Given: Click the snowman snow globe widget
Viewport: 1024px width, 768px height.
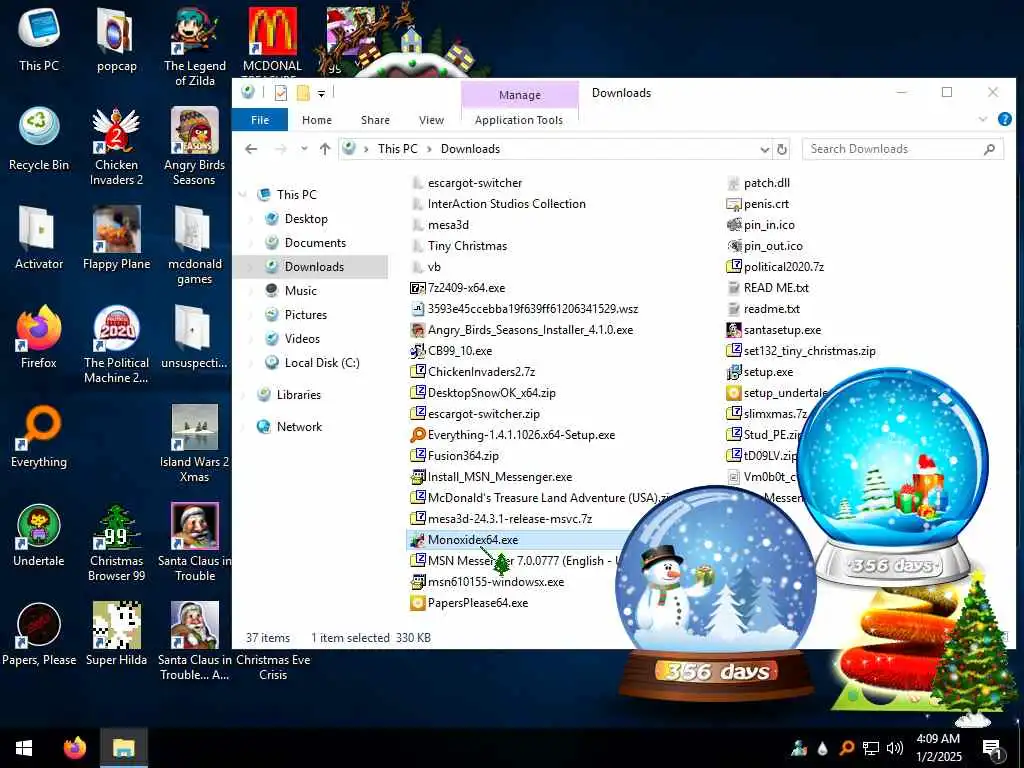Looking at the screenshot, I should coord(716,594).
